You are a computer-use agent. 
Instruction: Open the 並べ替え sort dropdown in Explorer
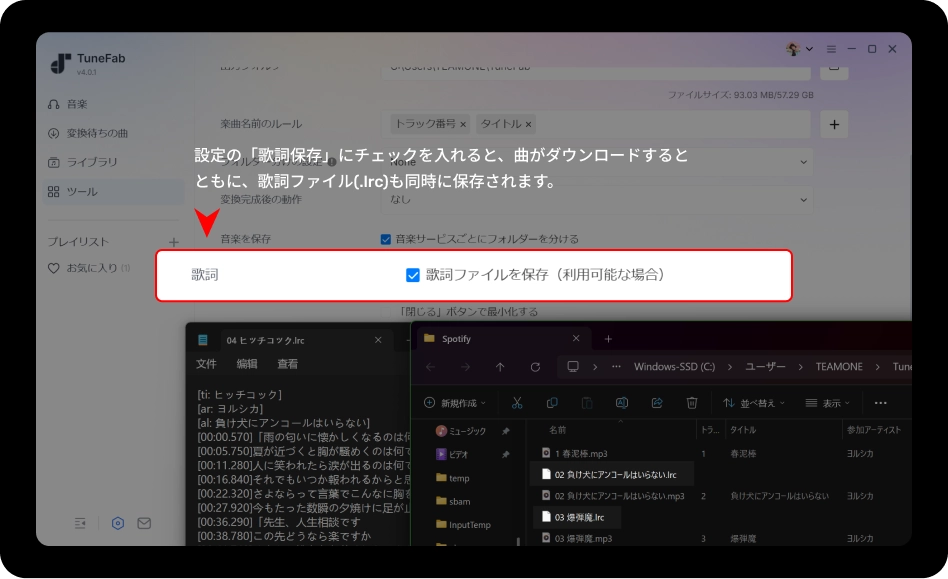[x=756, y=403]
